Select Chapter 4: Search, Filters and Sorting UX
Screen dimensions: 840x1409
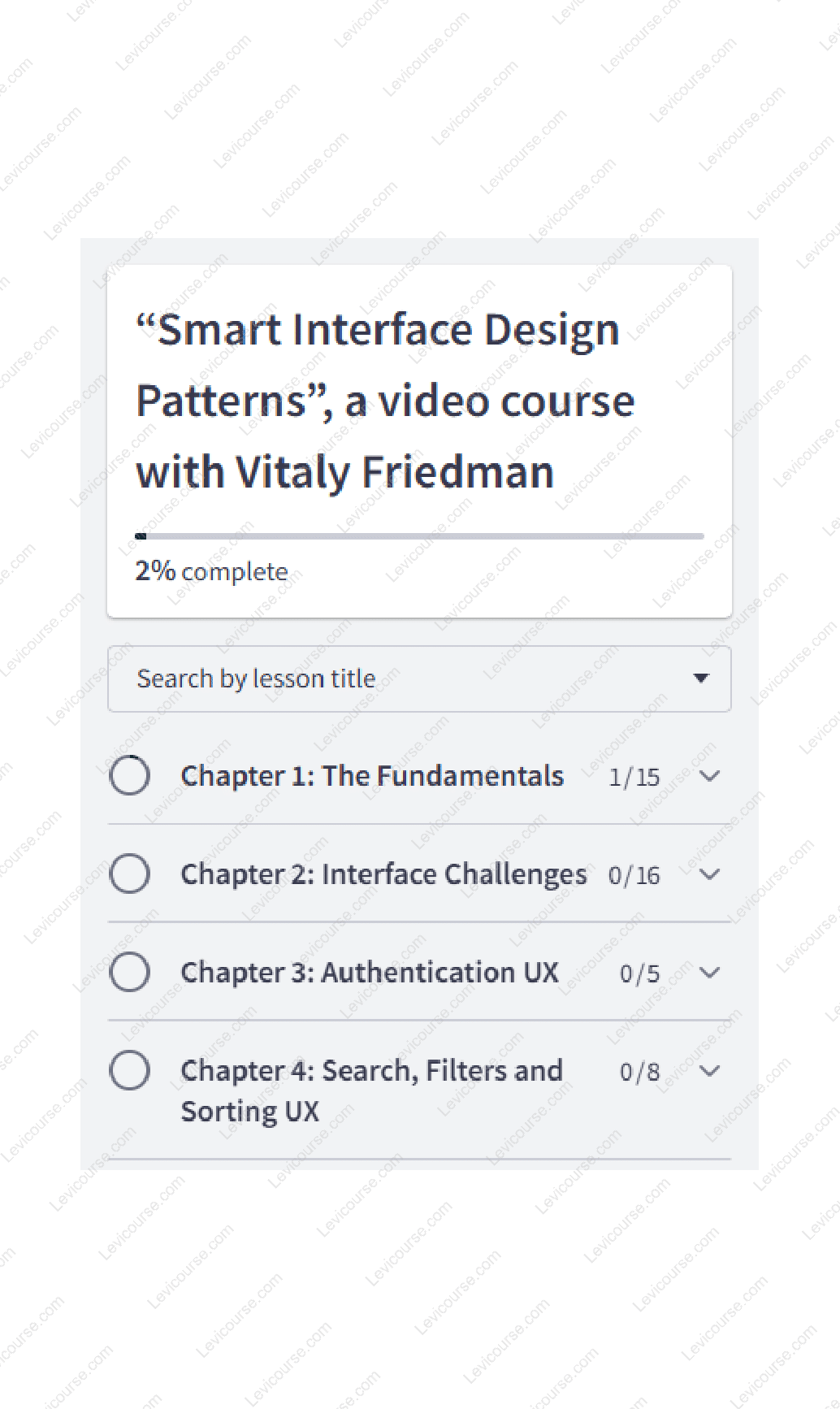point(371,1090)
